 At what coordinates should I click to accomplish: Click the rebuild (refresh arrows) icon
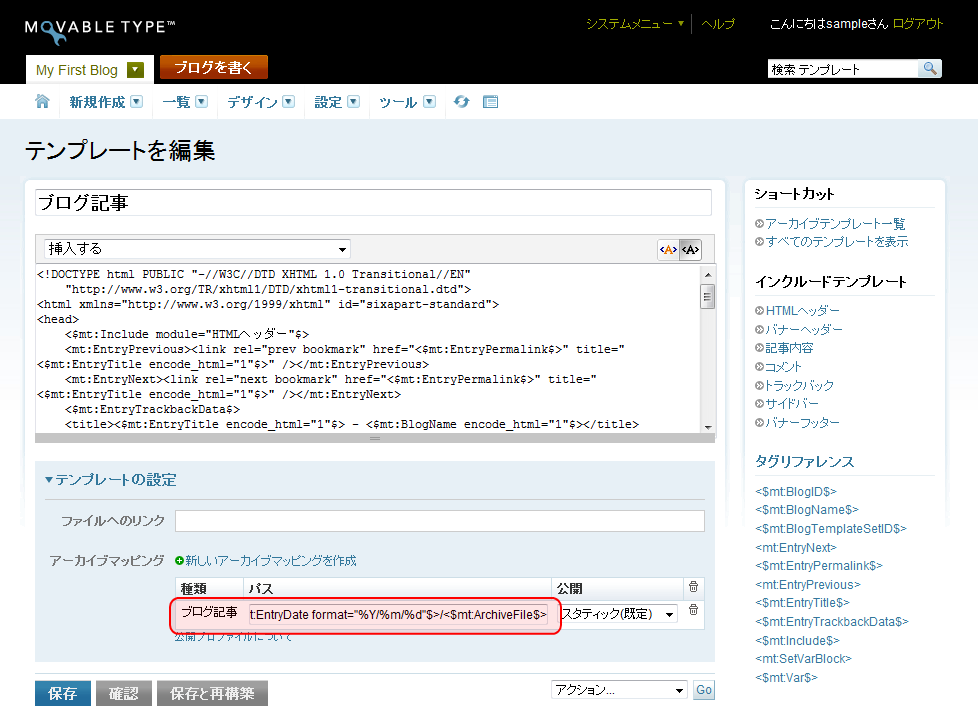pyautogui.click(x=461, y=101)
